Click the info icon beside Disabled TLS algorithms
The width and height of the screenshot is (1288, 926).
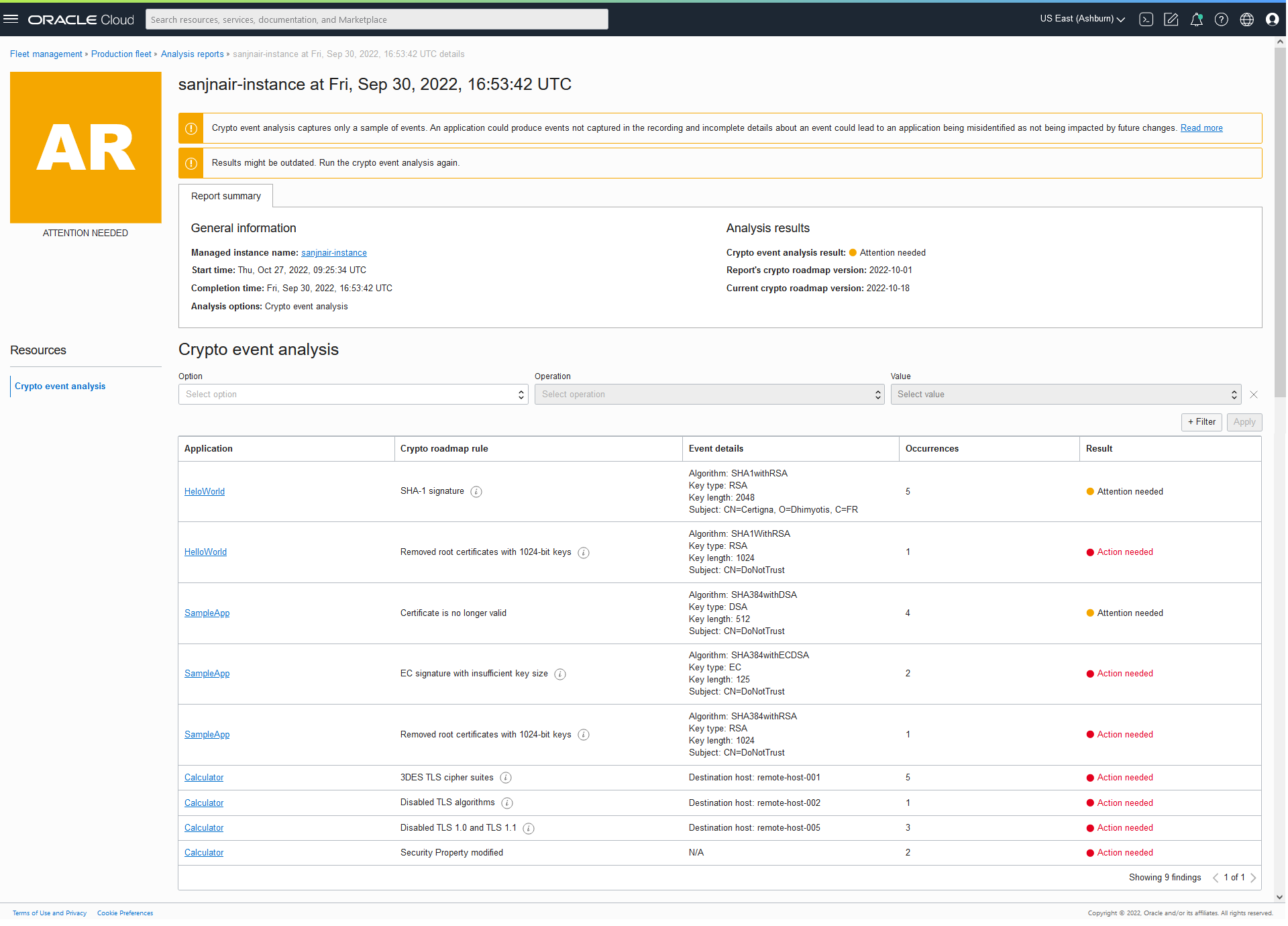pyautogui.click(x=507, y=803)
